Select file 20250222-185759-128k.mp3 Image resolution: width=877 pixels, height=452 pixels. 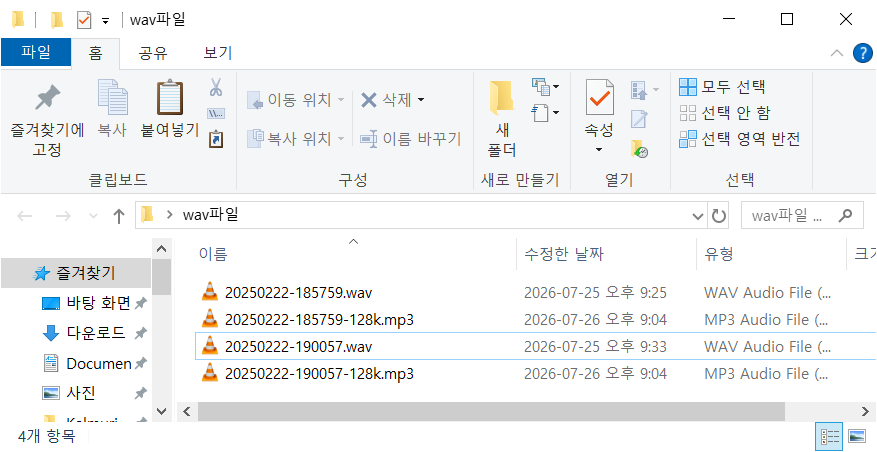pos(319,320)
